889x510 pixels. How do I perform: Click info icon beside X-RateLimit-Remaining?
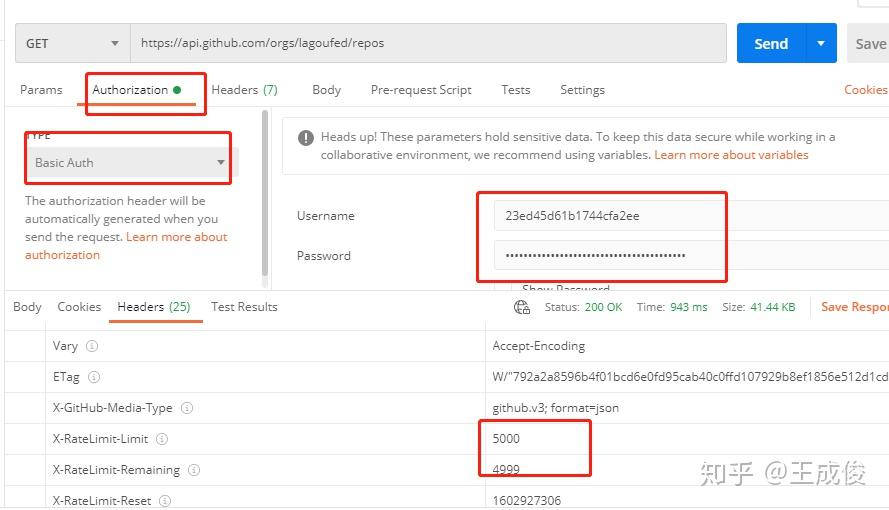[x=194, y=470]
